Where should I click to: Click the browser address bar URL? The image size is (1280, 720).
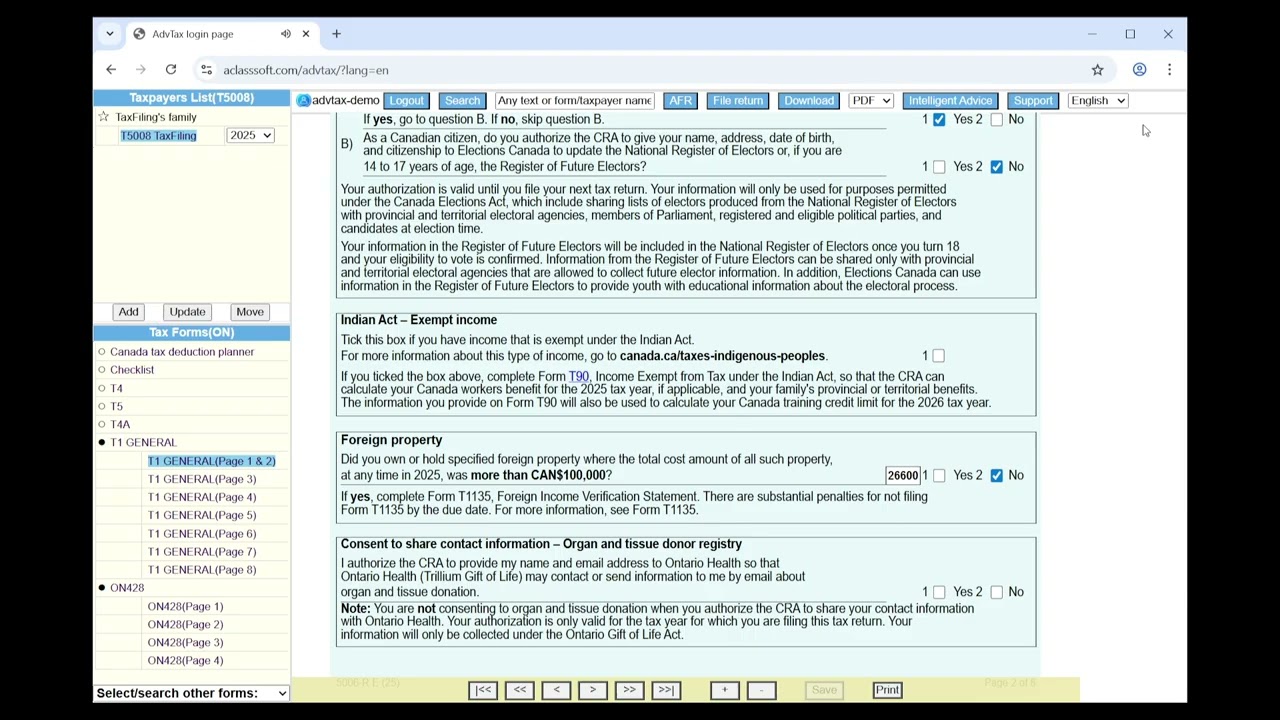point(306,70)
